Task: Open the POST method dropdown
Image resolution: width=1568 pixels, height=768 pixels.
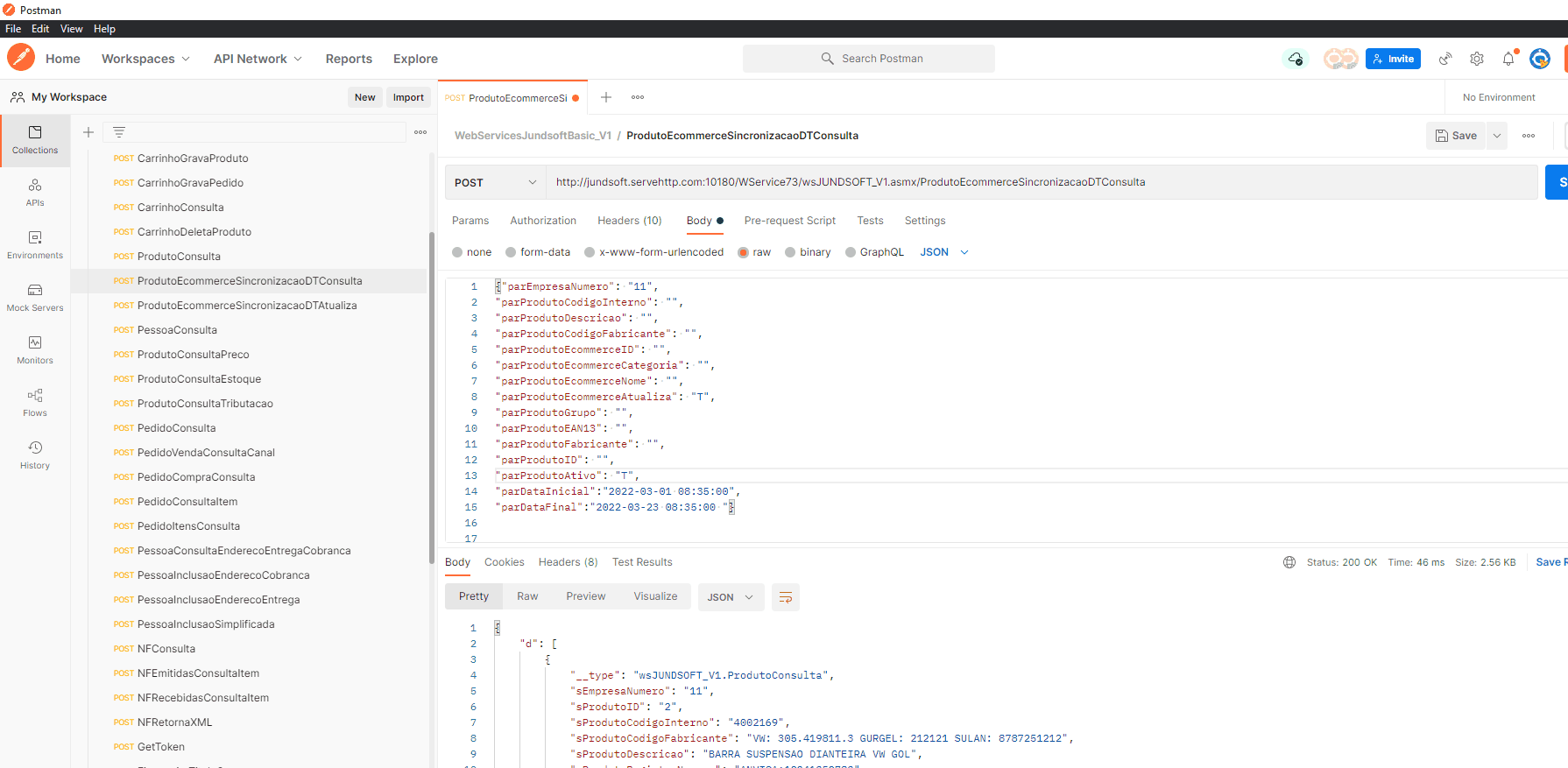Action: tap(495, 182)
